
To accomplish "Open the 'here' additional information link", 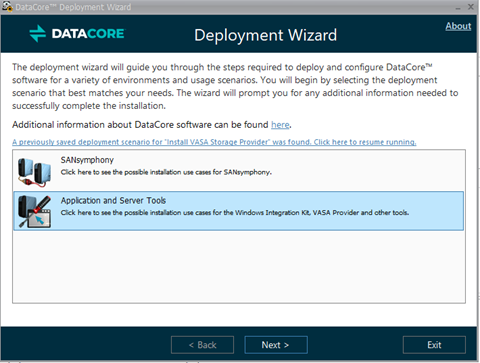I will click(x=280, y=125).
